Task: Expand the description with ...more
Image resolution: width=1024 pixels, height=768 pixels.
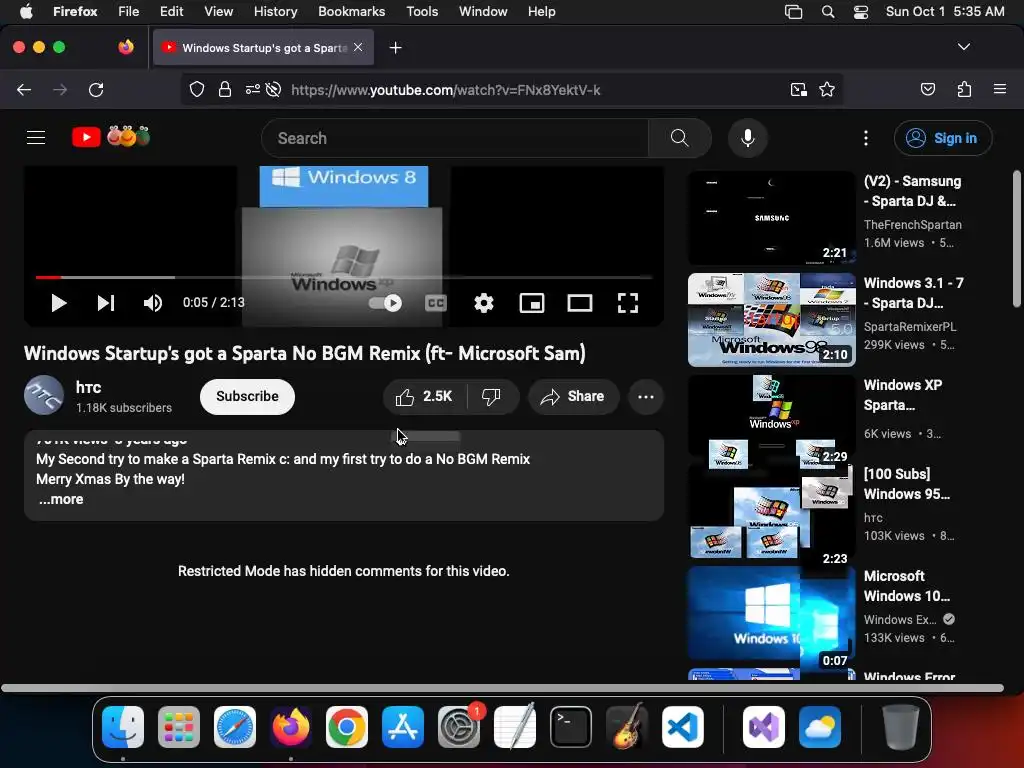Action: (61, 500)
